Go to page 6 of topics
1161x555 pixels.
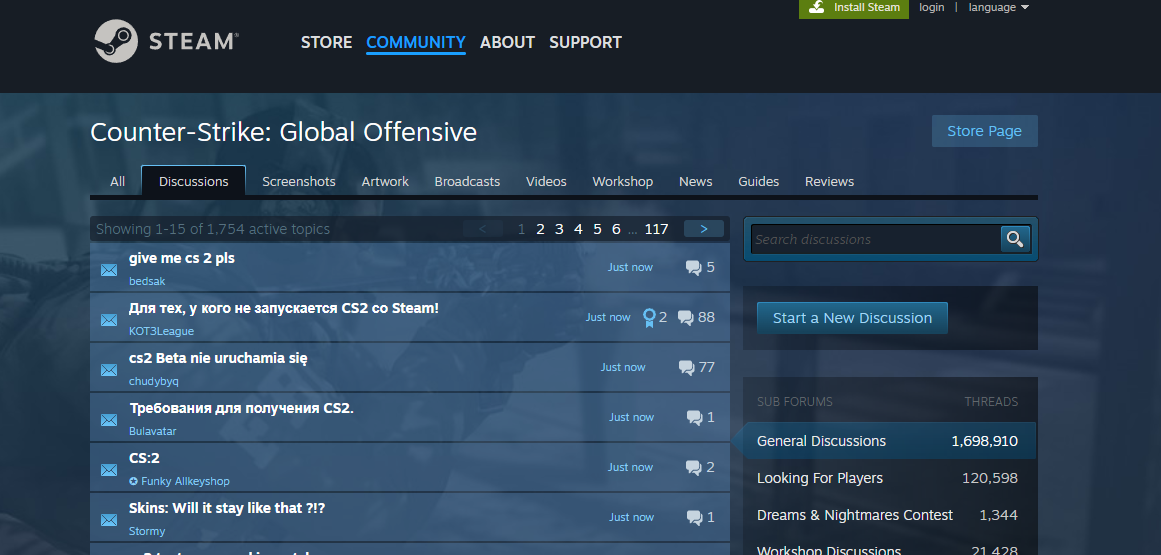(616, 229)
